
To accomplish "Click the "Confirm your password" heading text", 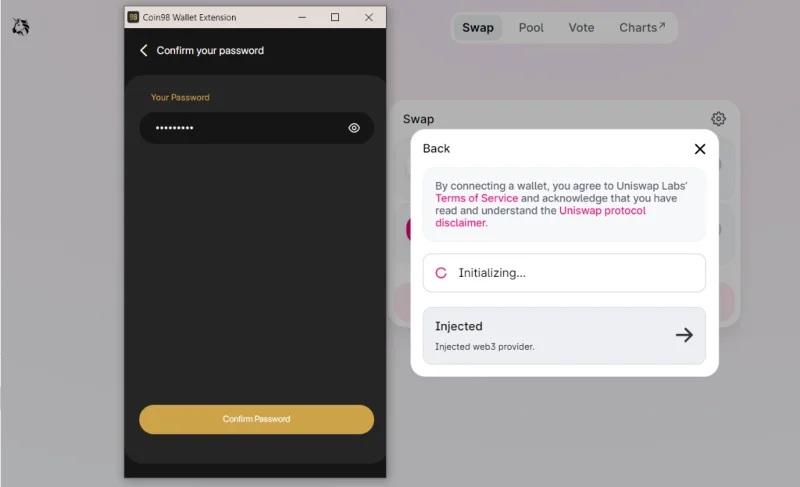I will pos(210,50).
